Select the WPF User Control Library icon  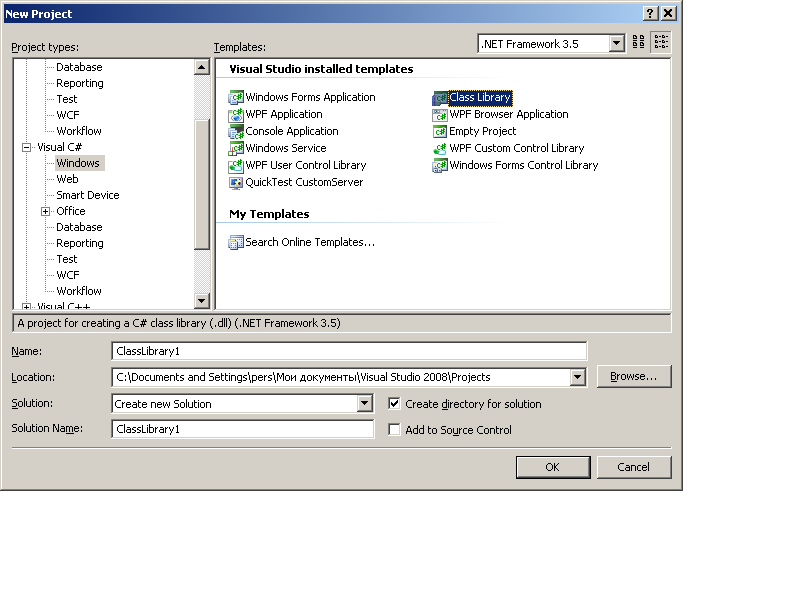click(236, 165)
